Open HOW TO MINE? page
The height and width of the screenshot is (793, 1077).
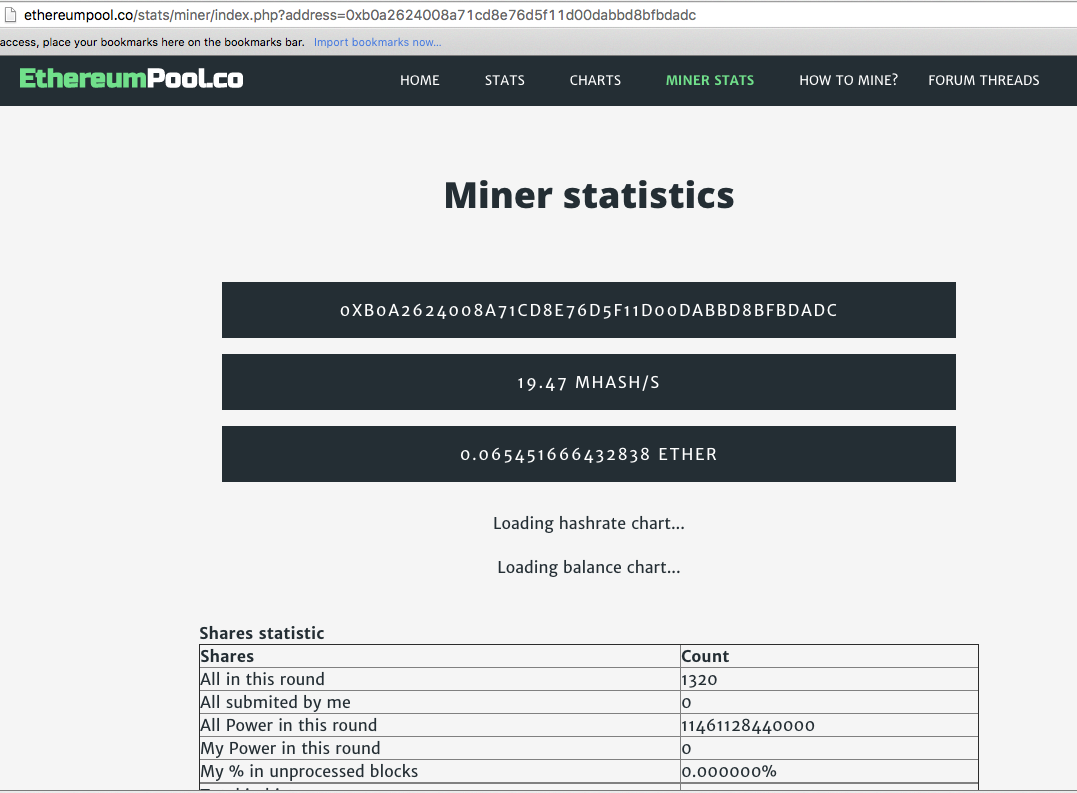[848, 80]
